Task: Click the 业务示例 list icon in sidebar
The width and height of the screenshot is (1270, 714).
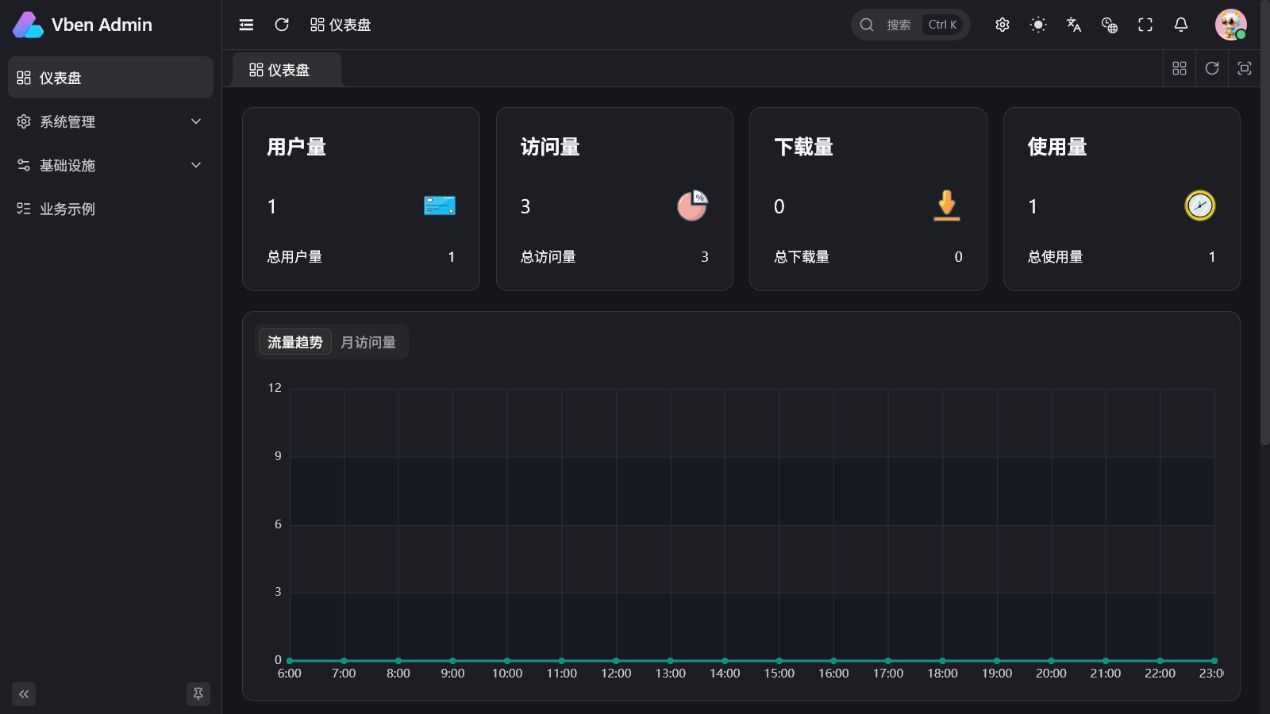Action: pyautogui.click(x=24, y=209)
